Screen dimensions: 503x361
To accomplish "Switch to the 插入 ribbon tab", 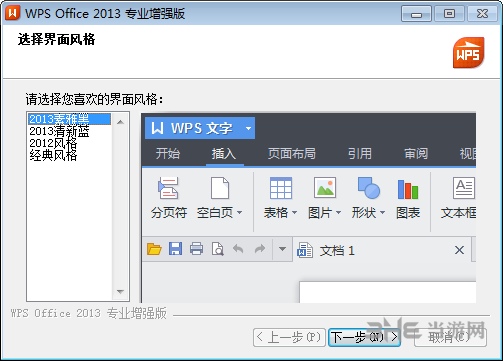I will (224, 154).
